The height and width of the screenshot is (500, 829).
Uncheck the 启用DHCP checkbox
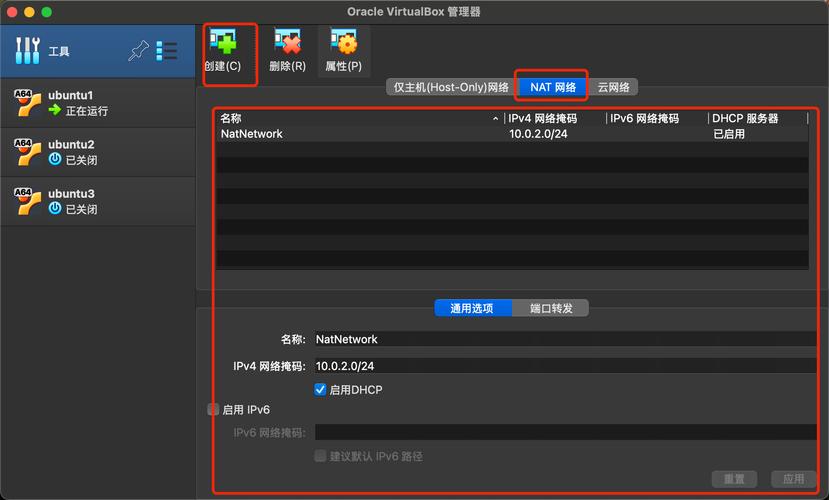320,390
